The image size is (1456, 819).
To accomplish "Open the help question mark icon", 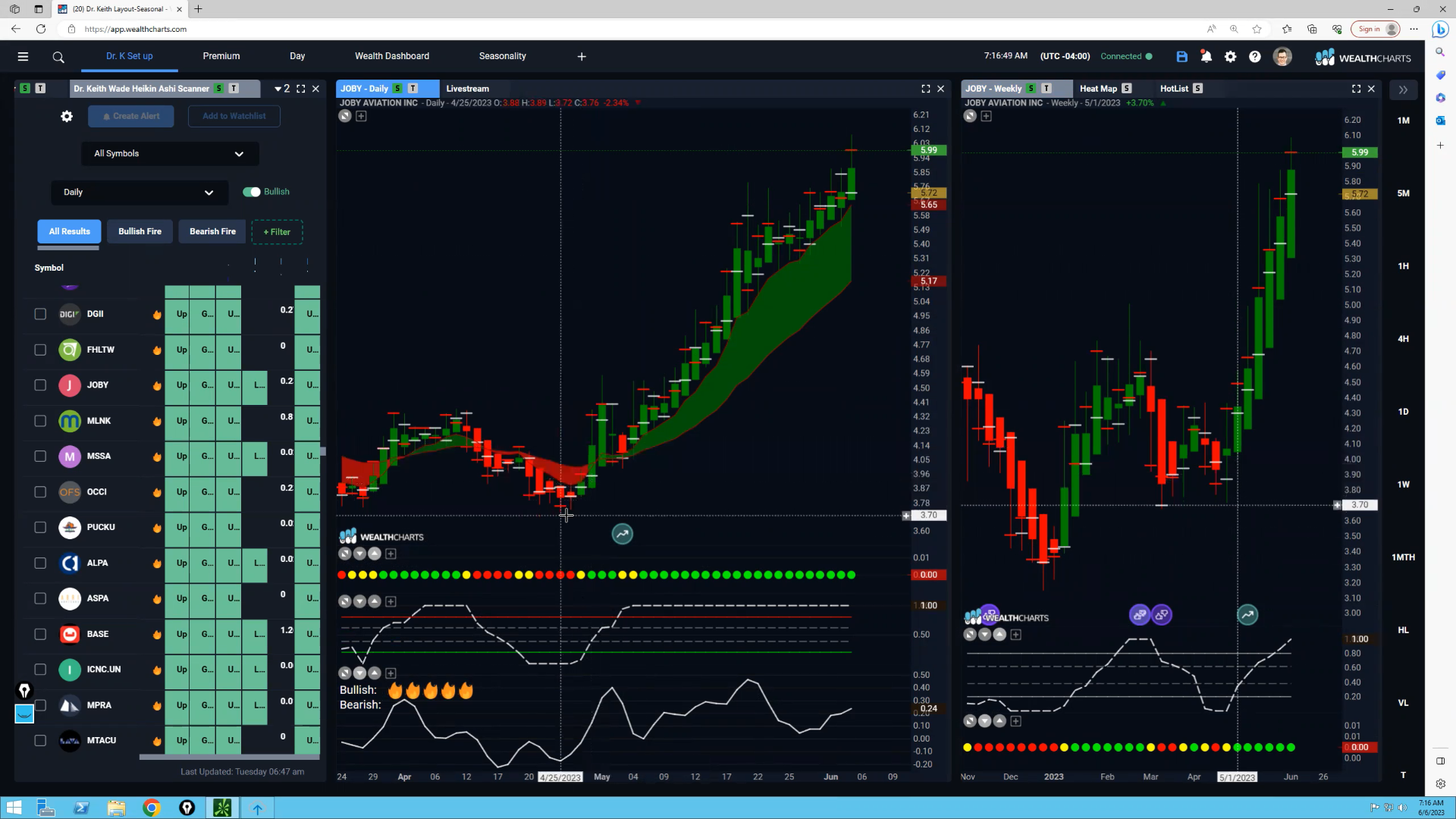I will 1255,57.
